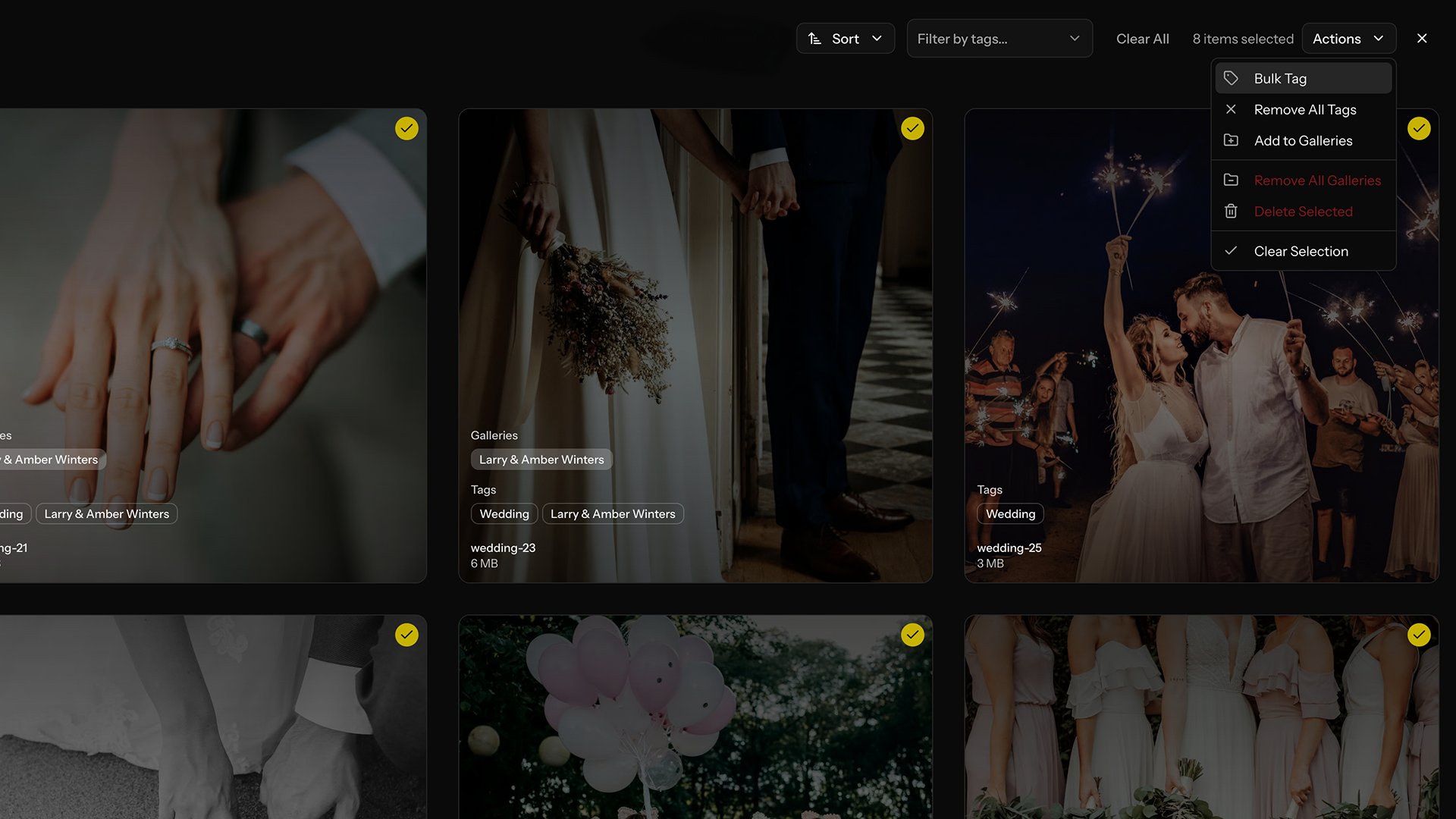
Task: Click the Remove All Galleries folder icon
Action: pyautogui.click(x=1231, y=180)
